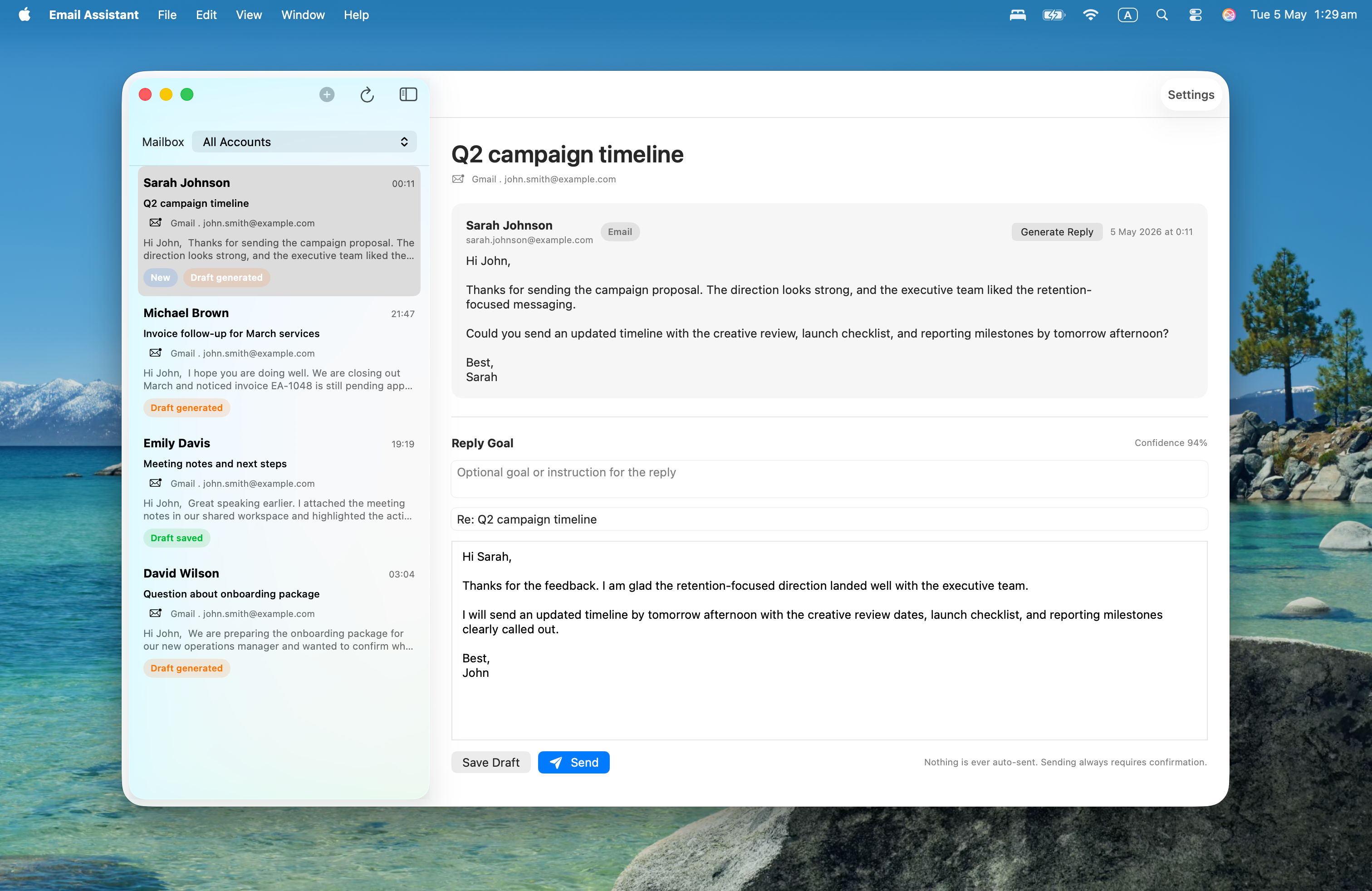
Task: Click Draft generated badge on Michael Brown's email
Action: click(187, 407)
